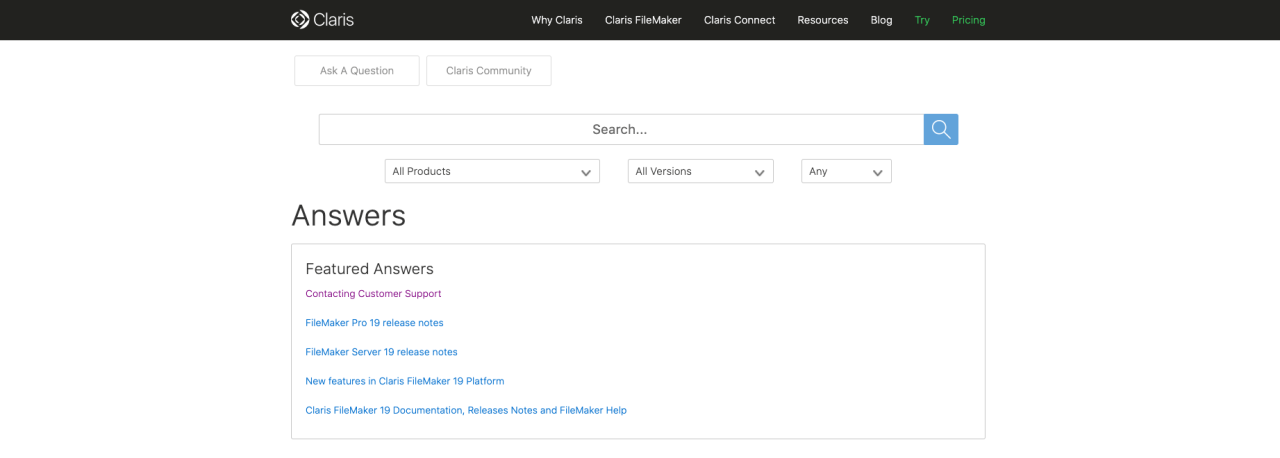Open the Claris Connect menu item
Viewport: 1280px width, 458px height.
pyautogui.click(x=740, y=20)
